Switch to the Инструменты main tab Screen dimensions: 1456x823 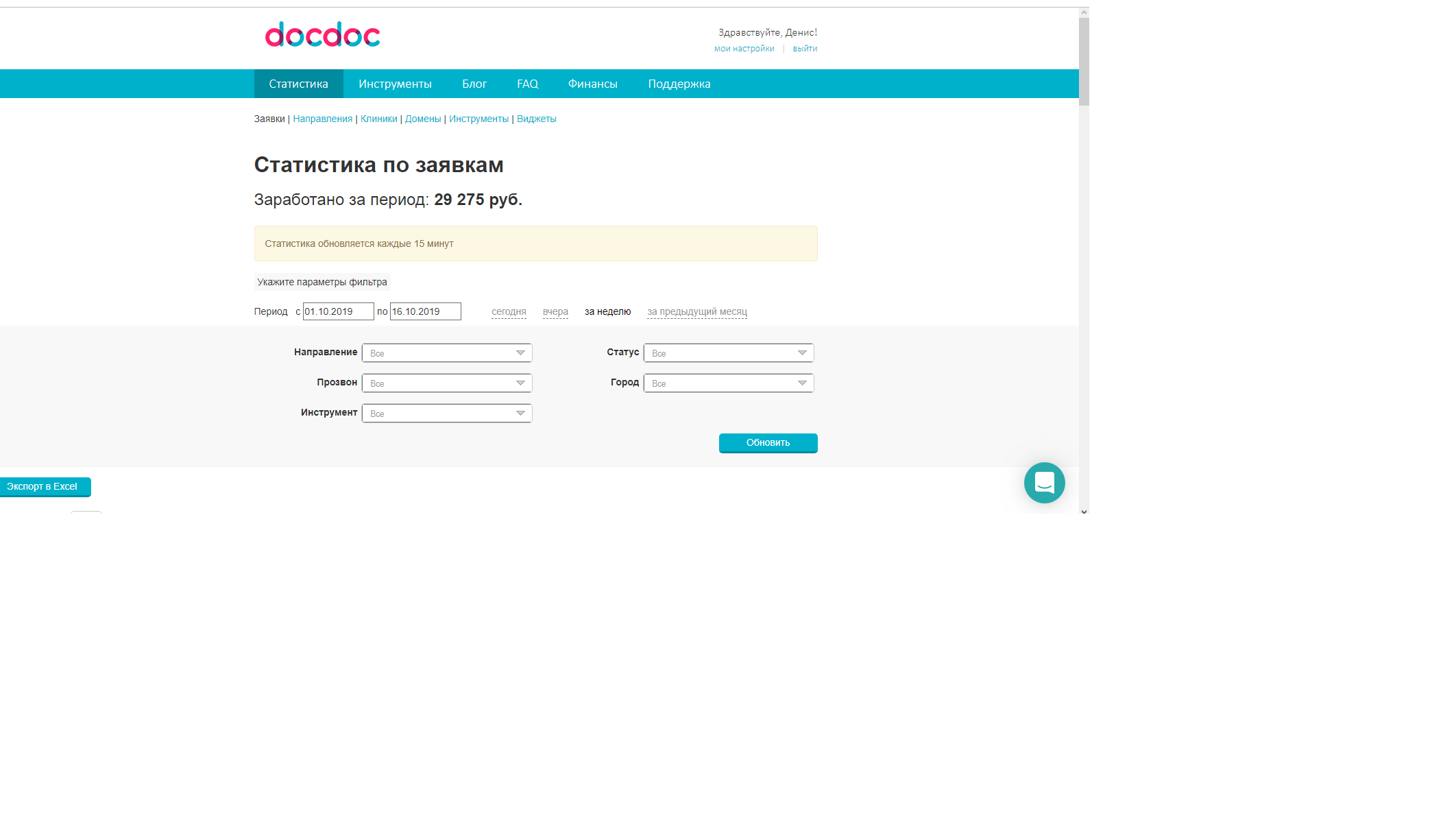point(395,84)
